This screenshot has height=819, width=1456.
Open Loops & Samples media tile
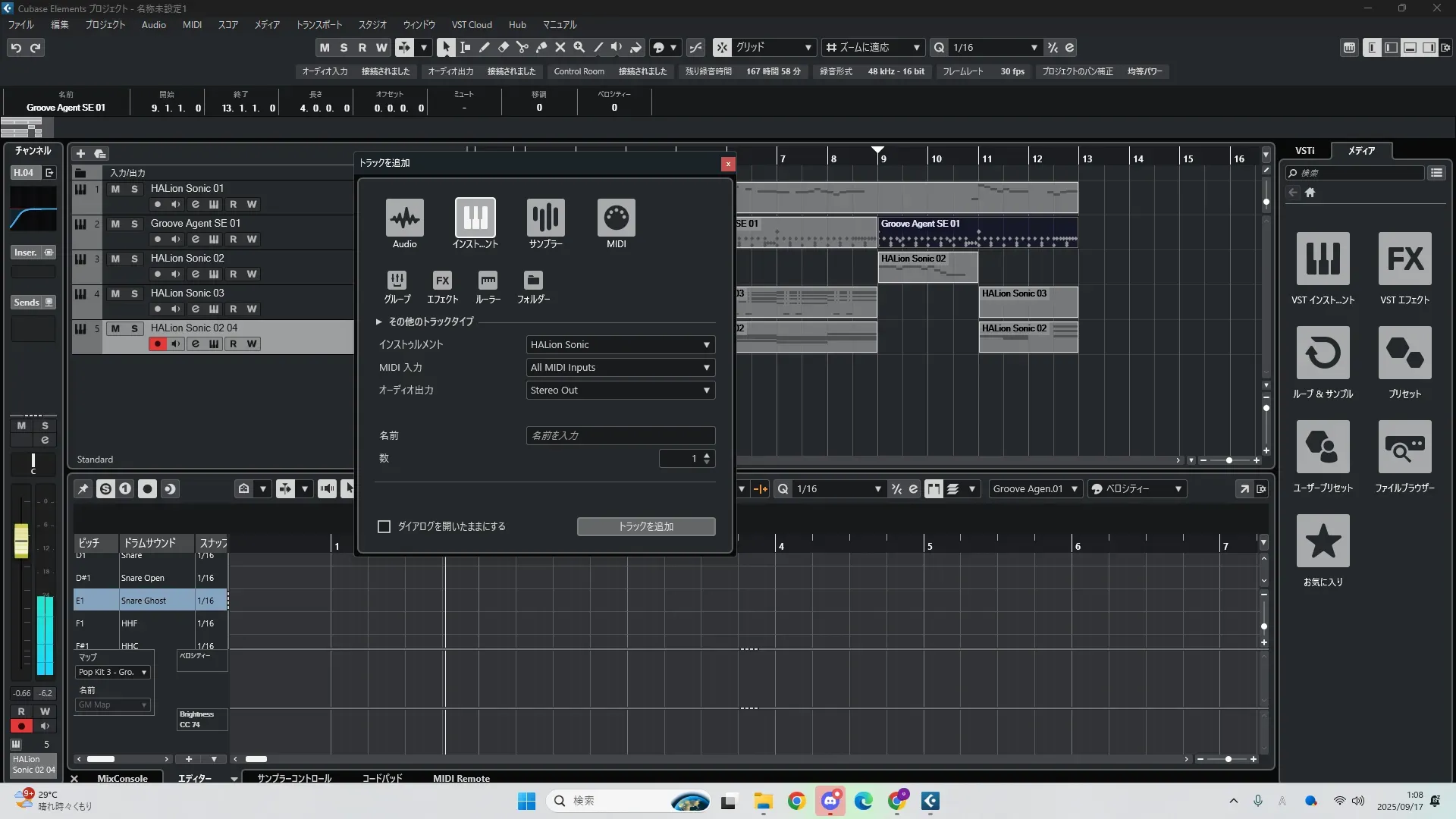click(x=1323, y=353)
